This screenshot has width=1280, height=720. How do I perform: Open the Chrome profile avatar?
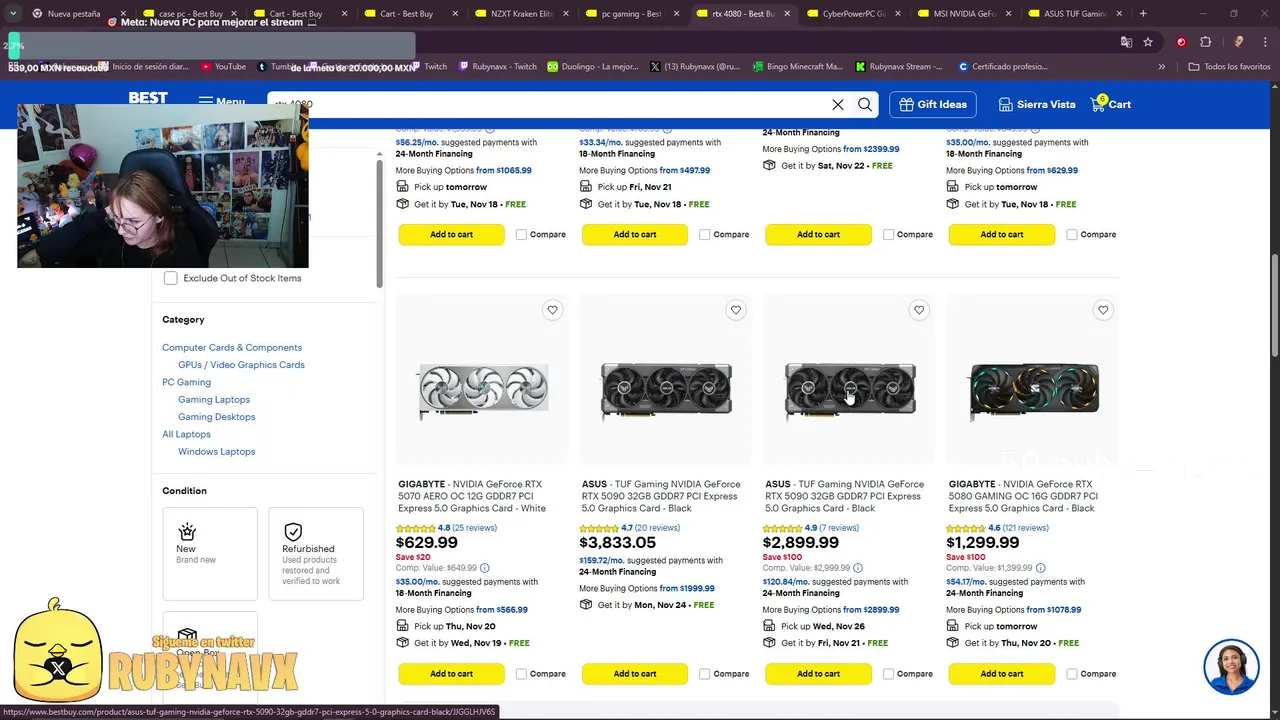[x=1239, y=42]
